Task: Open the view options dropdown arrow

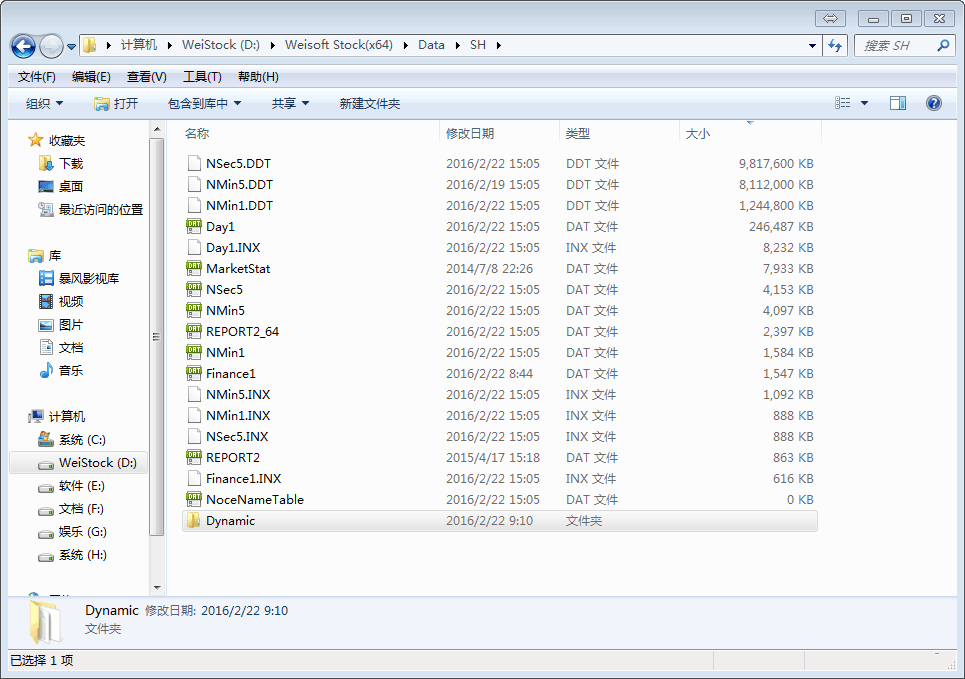Action: pos(864,103)
